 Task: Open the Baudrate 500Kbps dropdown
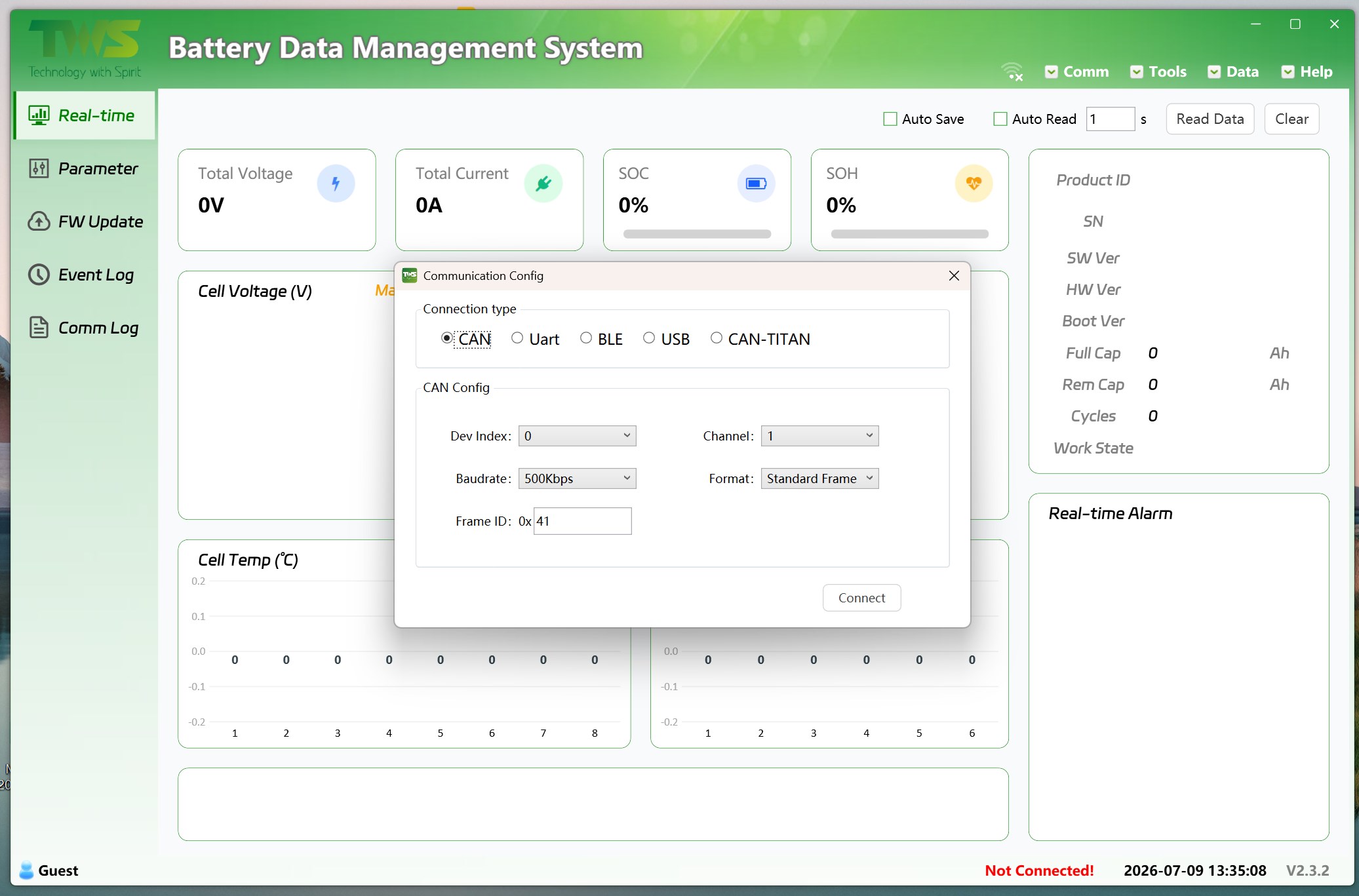[x=577, y=478]
